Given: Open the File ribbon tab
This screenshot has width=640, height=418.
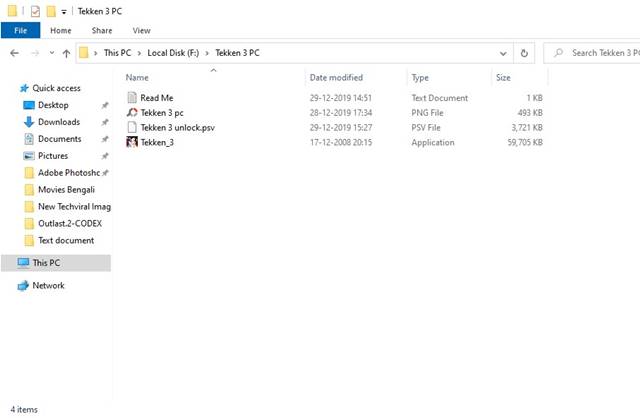Looking at the screenshot, I should pos(20,31).
